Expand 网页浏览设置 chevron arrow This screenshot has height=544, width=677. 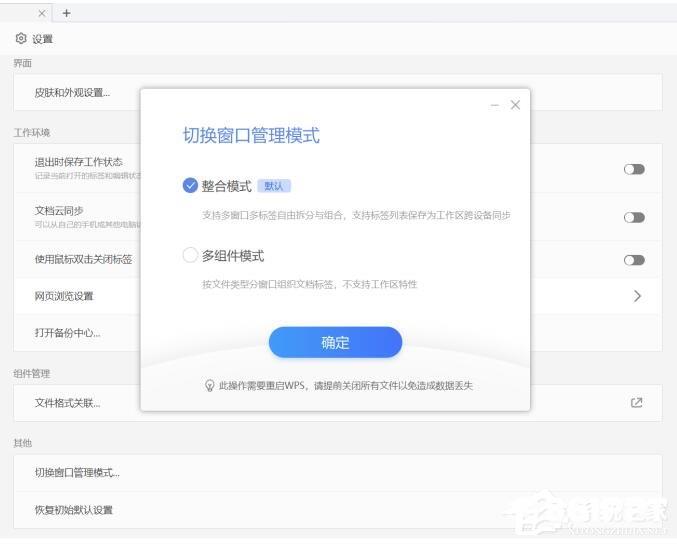[x=637, y=296]
